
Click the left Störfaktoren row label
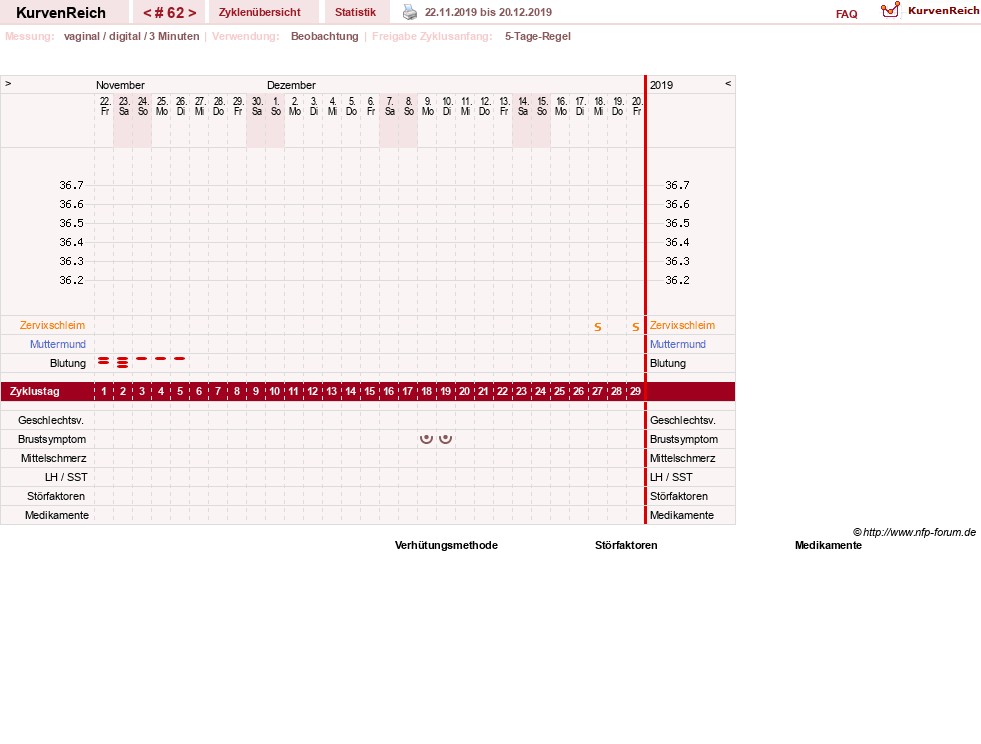[56, 496]
